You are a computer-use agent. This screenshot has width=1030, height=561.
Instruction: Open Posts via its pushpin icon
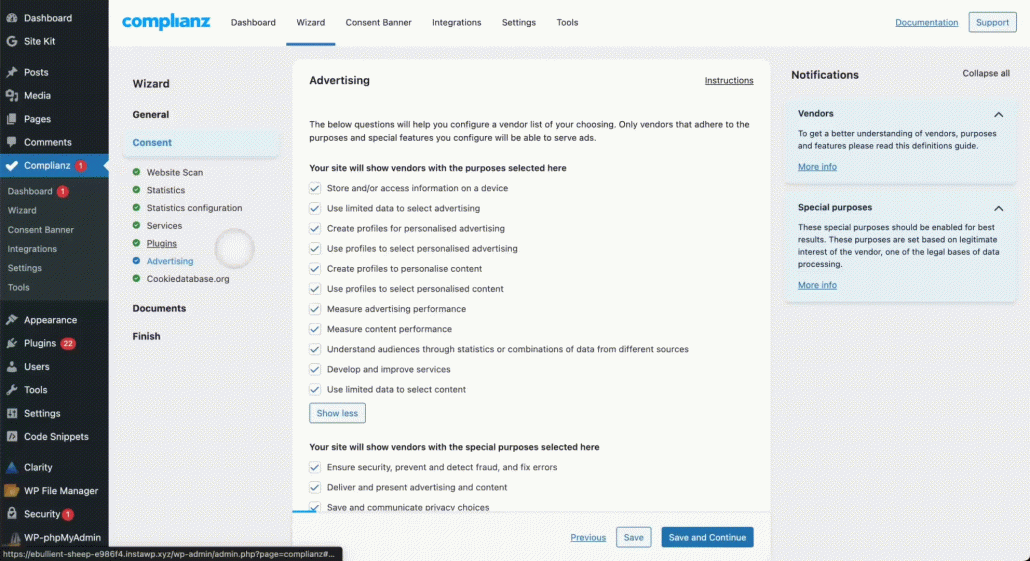pos(12,72)
